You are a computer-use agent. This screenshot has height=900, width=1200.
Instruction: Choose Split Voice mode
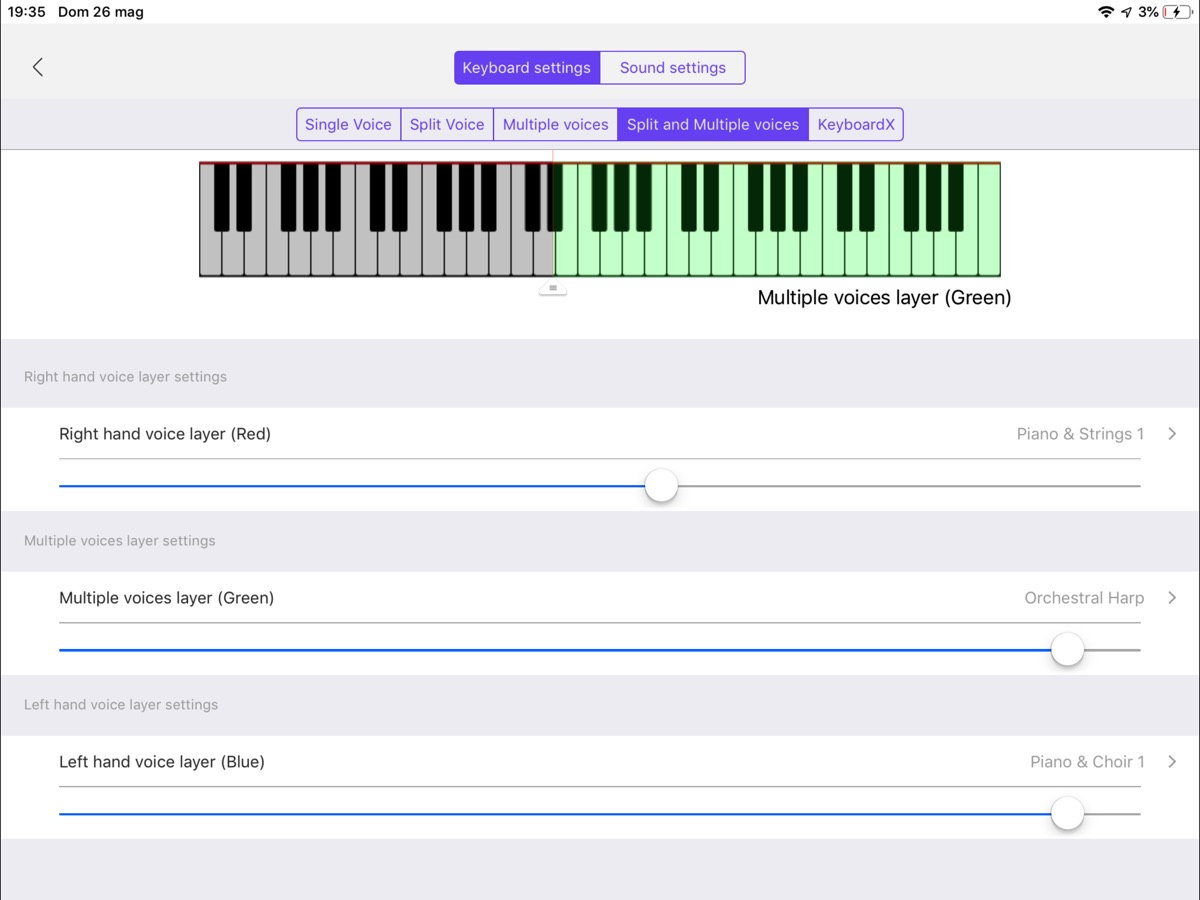click(447, 125)
